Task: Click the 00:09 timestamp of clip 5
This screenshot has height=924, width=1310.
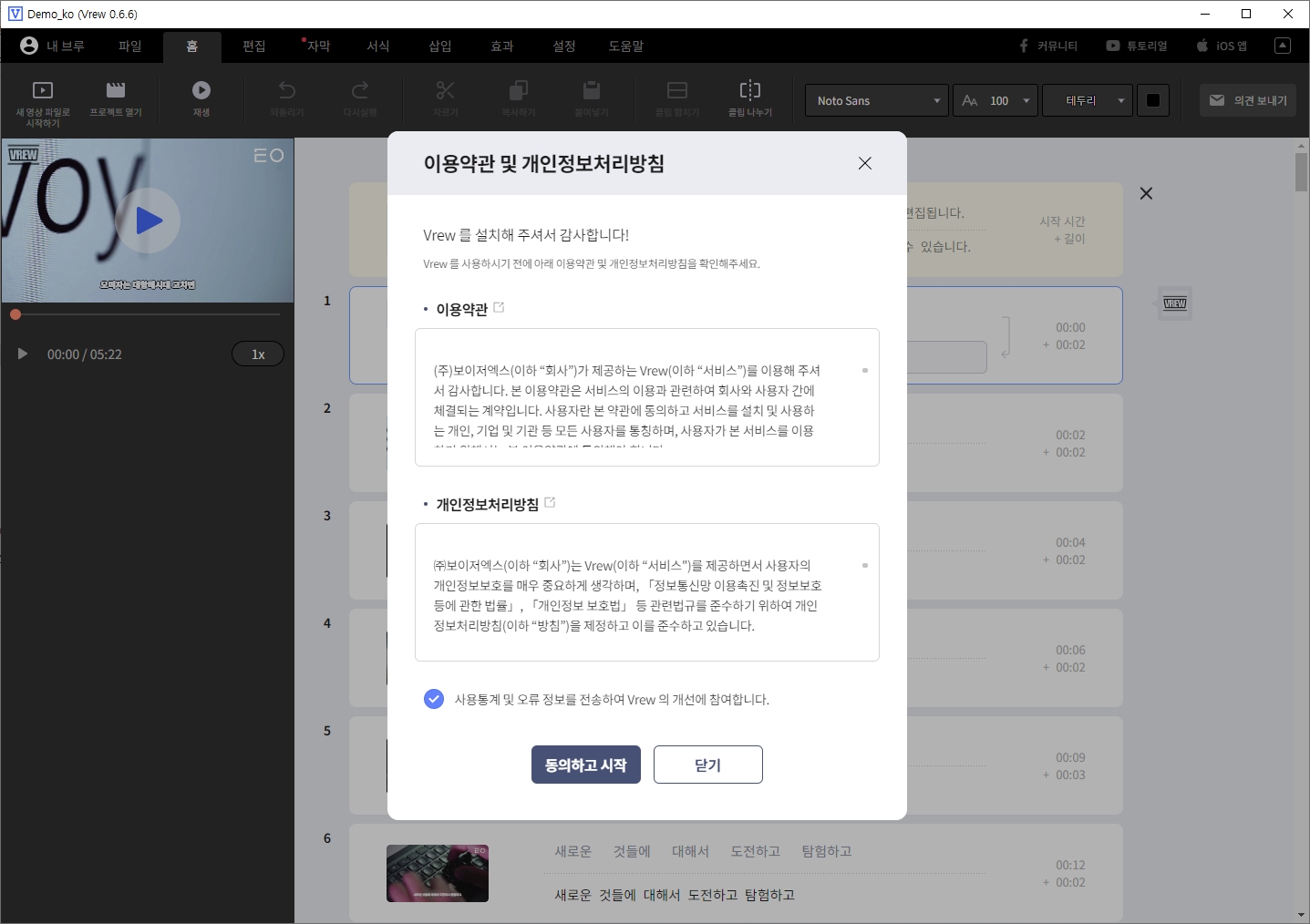Action: 1070,757
